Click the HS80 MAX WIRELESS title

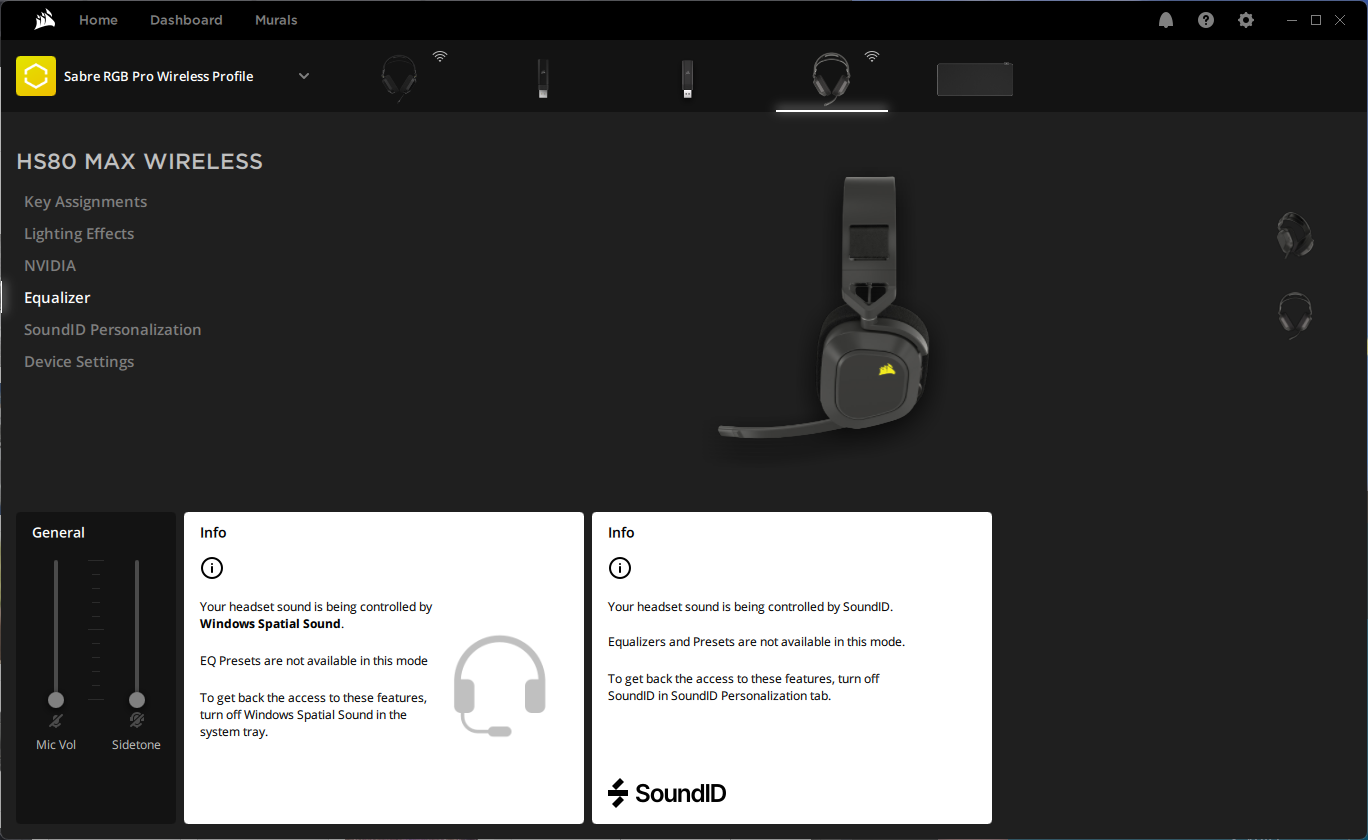pos(140,162)
